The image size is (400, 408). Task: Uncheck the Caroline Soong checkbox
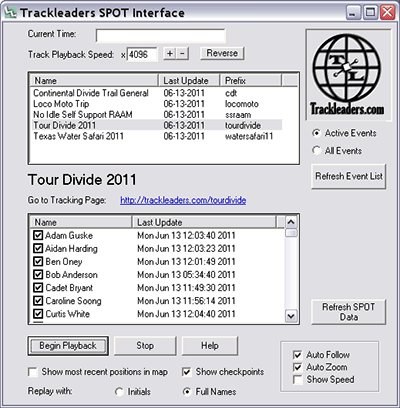(x=38, y=301)
